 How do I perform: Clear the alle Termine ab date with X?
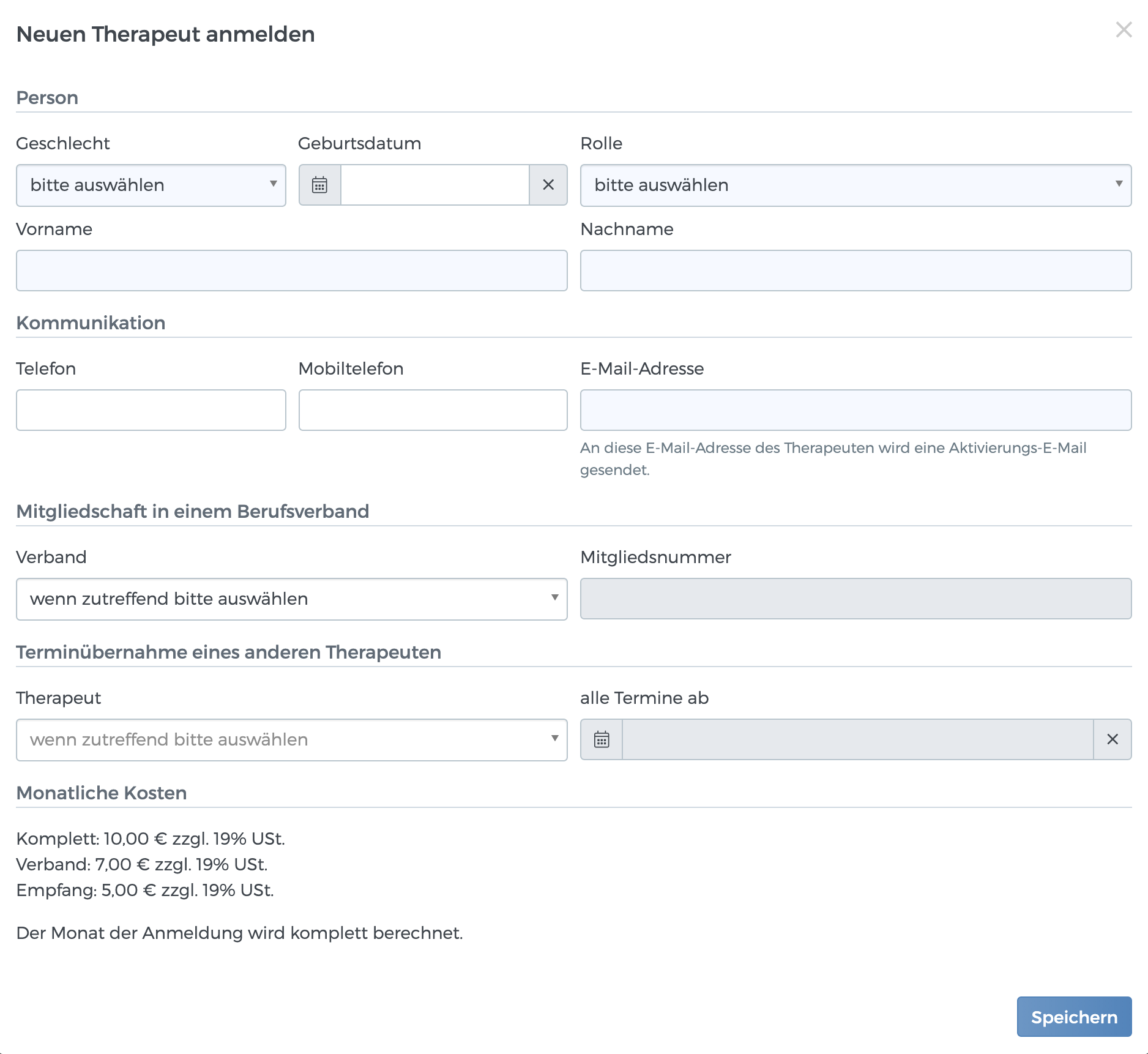click(1113, 739)
